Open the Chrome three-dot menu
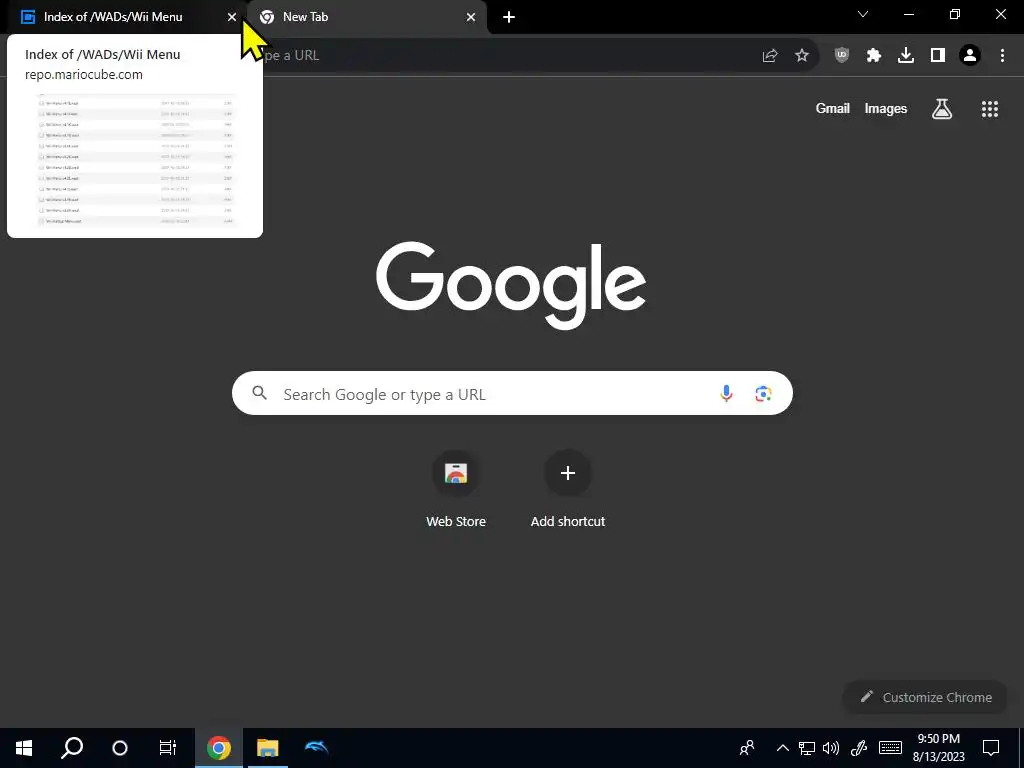The height and width of the screenshot is (768, 1024). coord(1002,56)
